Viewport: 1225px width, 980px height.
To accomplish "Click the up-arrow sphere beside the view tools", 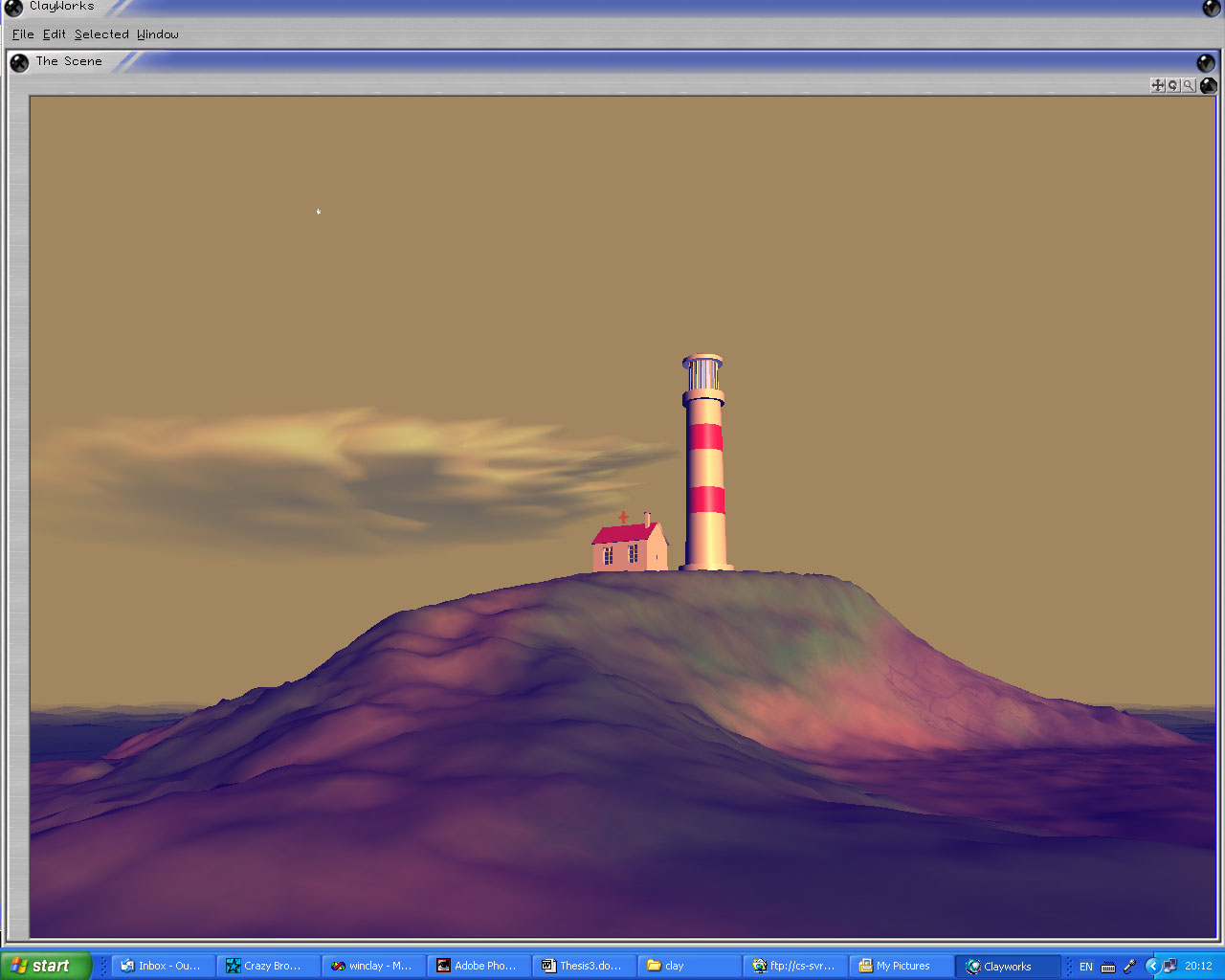I will (x=1209, y=85).
